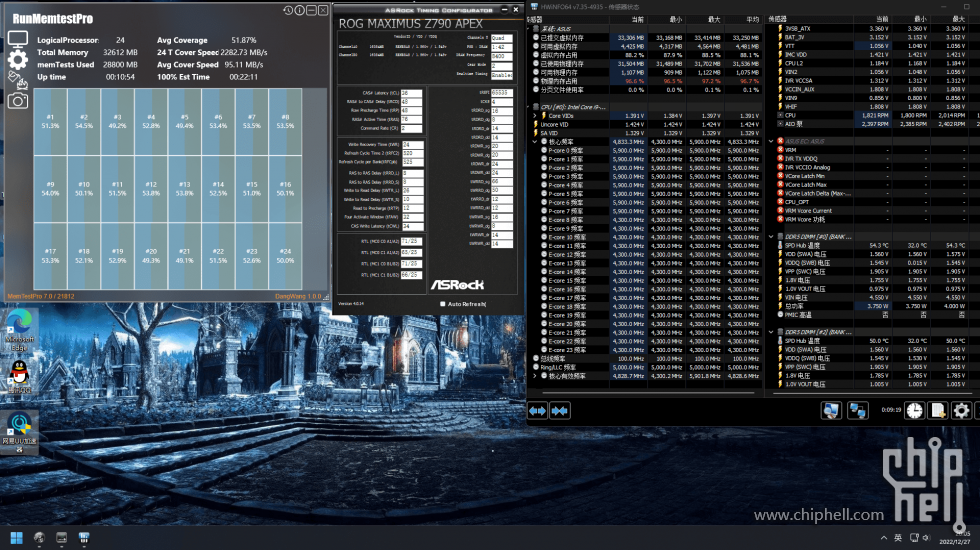Screen dimensions: 980x550
Task: Collapse sensor columns with inward arrows button
Action: [560, 411]
